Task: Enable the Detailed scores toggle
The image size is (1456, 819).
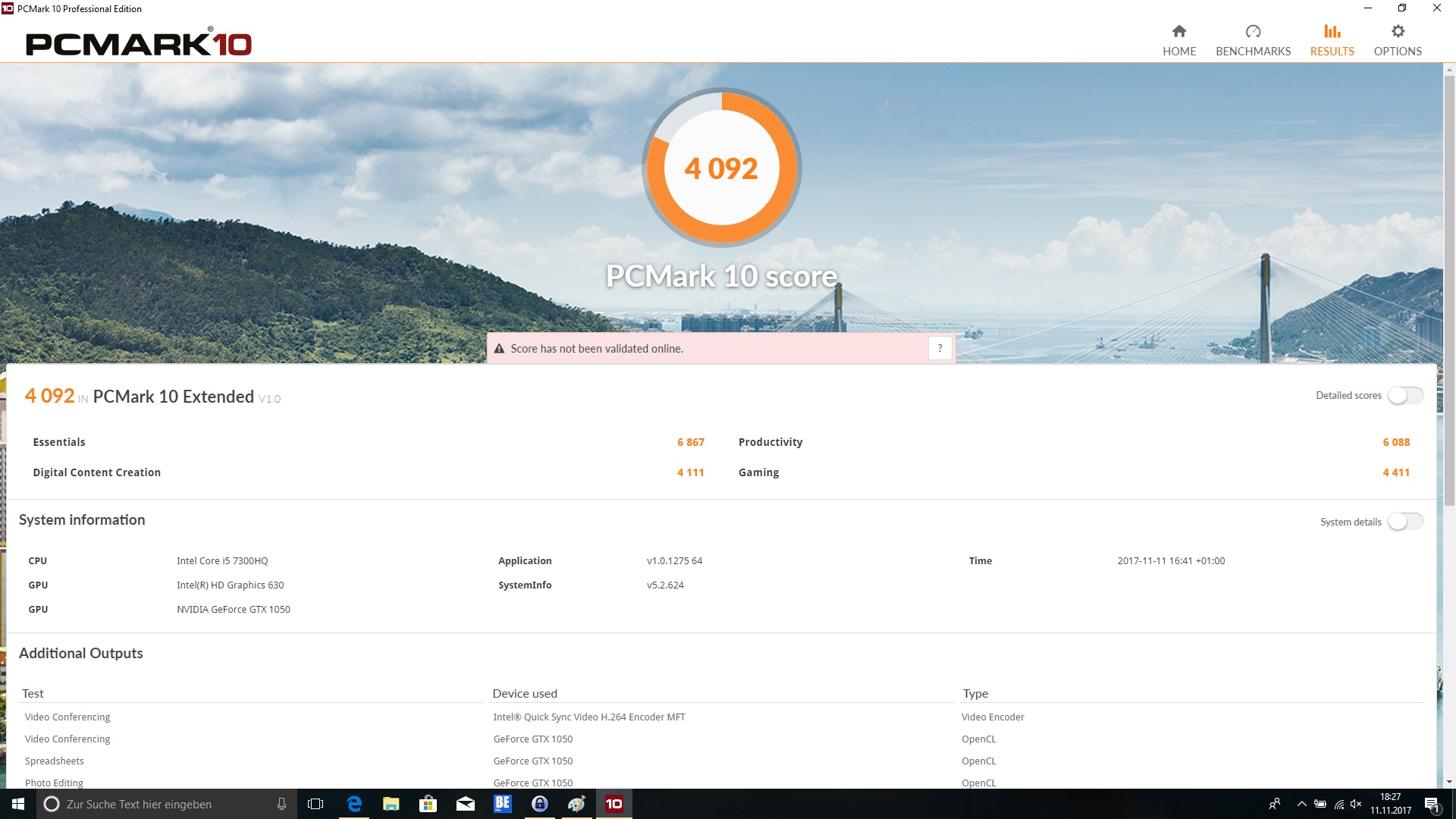Action: tap(1404, 395)
